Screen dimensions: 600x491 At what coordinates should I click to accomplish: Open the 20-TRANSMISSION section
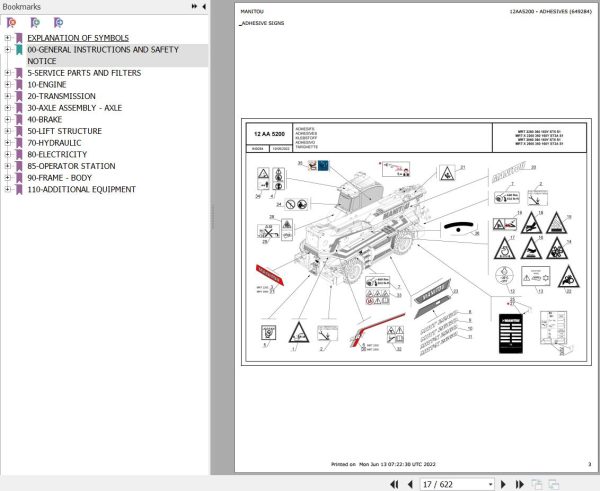point(61,96)
